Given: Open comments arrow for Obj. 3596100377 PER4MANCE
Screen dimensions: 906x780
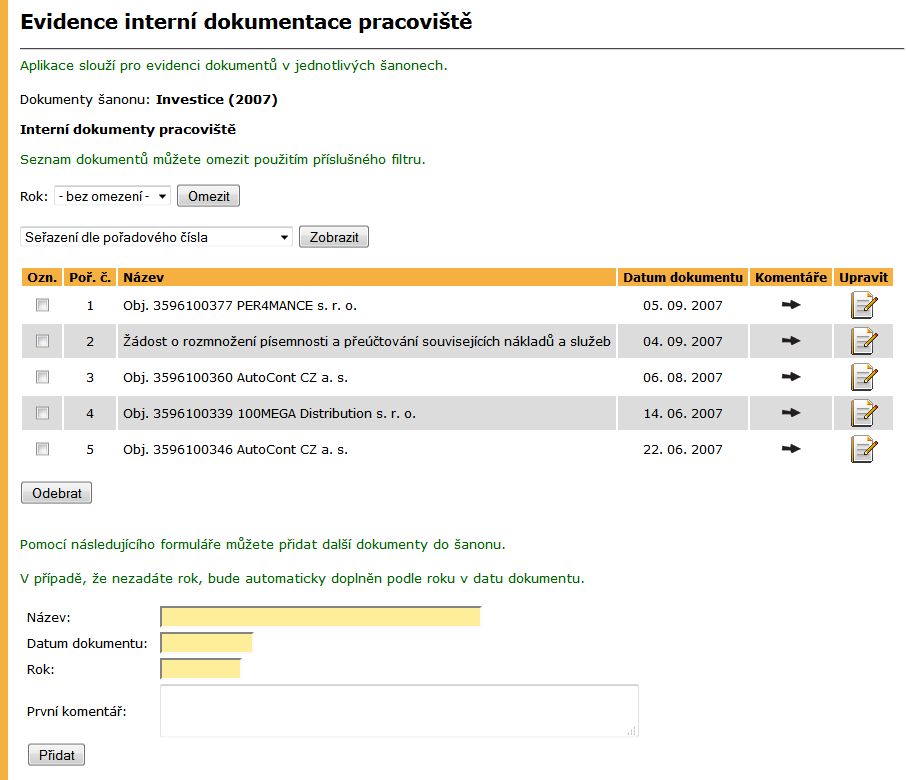Looking at the screenshot, I should point(791,304).
